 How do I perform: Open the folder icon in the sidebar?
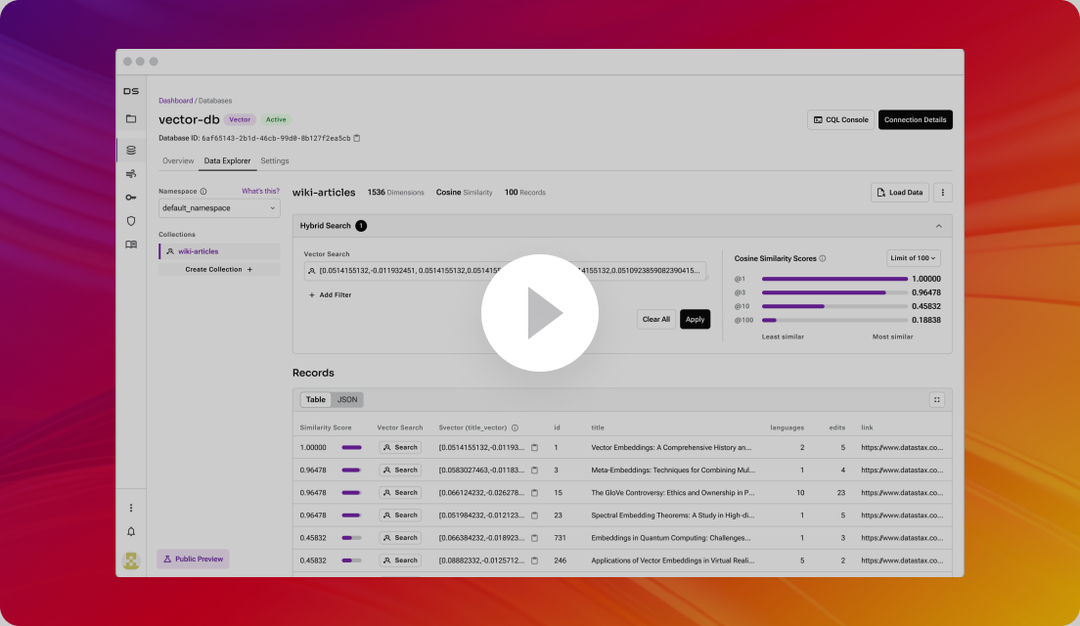(x=131, y=119)
